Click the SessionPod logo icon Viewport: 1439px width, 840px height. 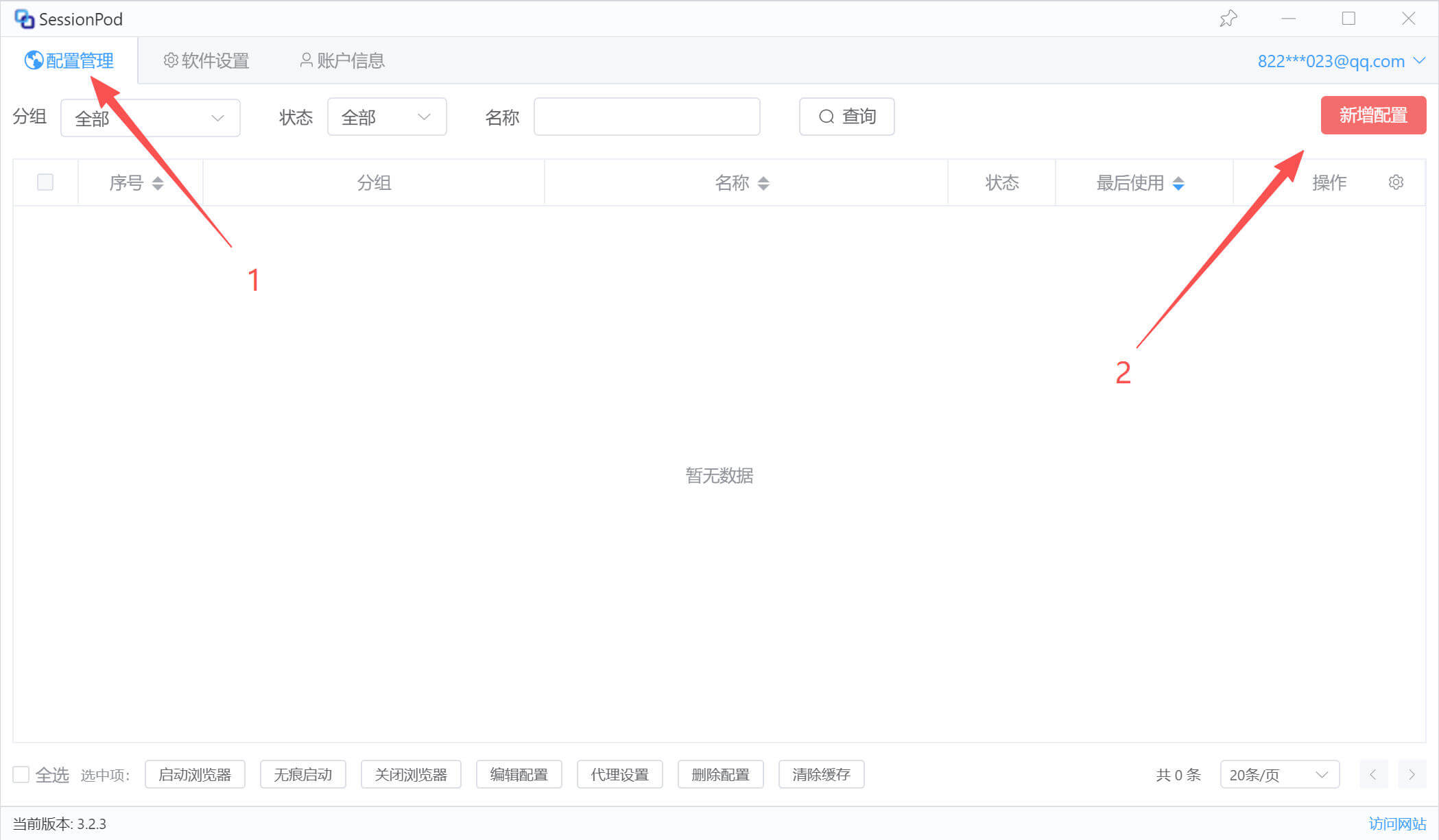(x=24, y=19)
